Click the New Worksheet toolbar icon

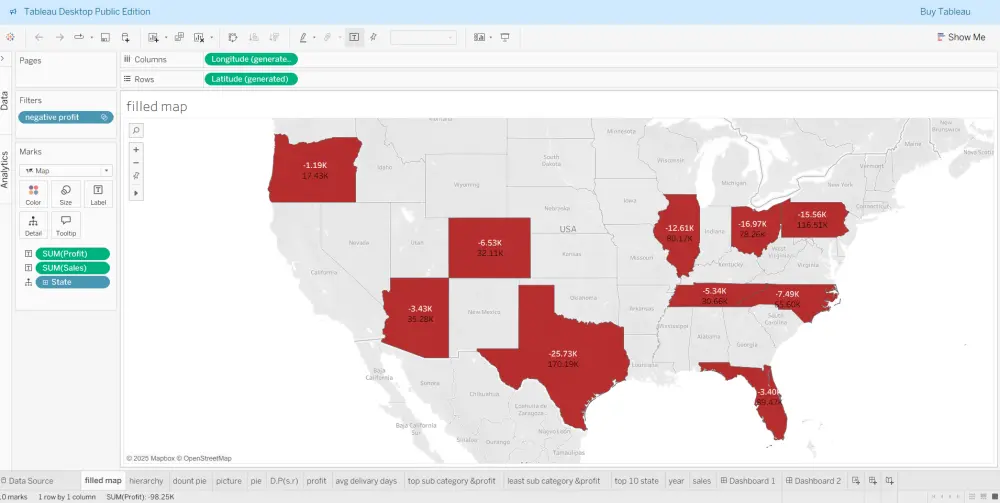153,38
